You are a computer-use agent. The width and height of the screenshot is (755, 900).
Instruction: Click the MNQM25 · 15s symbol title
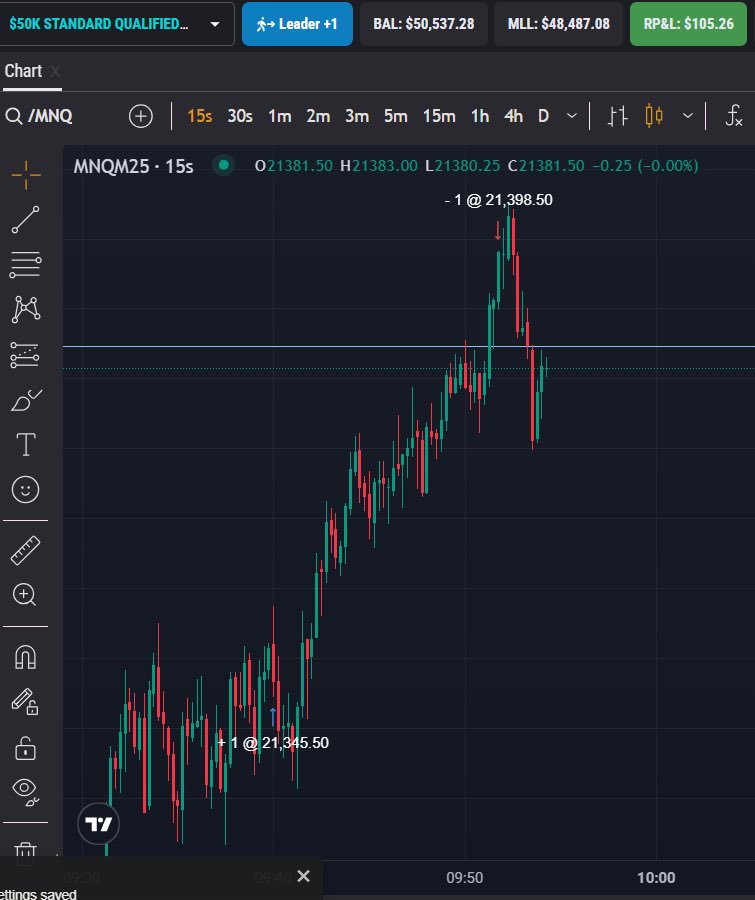133,166
